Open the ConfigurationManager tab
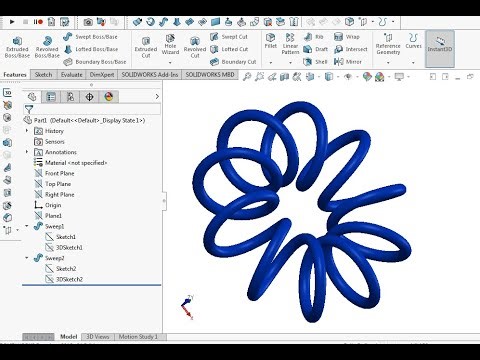The image size is (480, 360). coord(70,97)
